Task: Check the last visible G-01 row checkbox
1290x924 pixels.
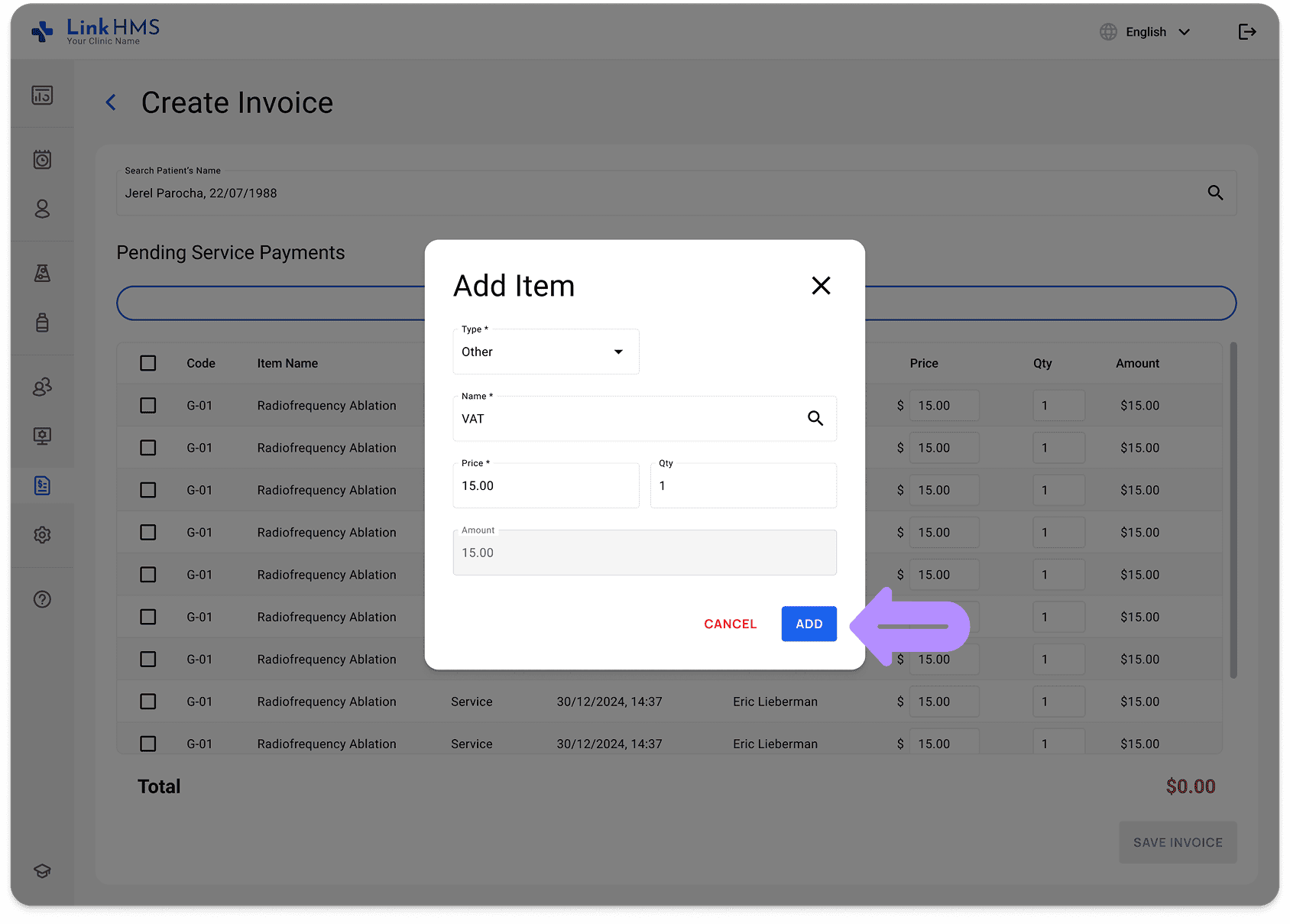Action: pyautogui.click(x=148, y=743)
